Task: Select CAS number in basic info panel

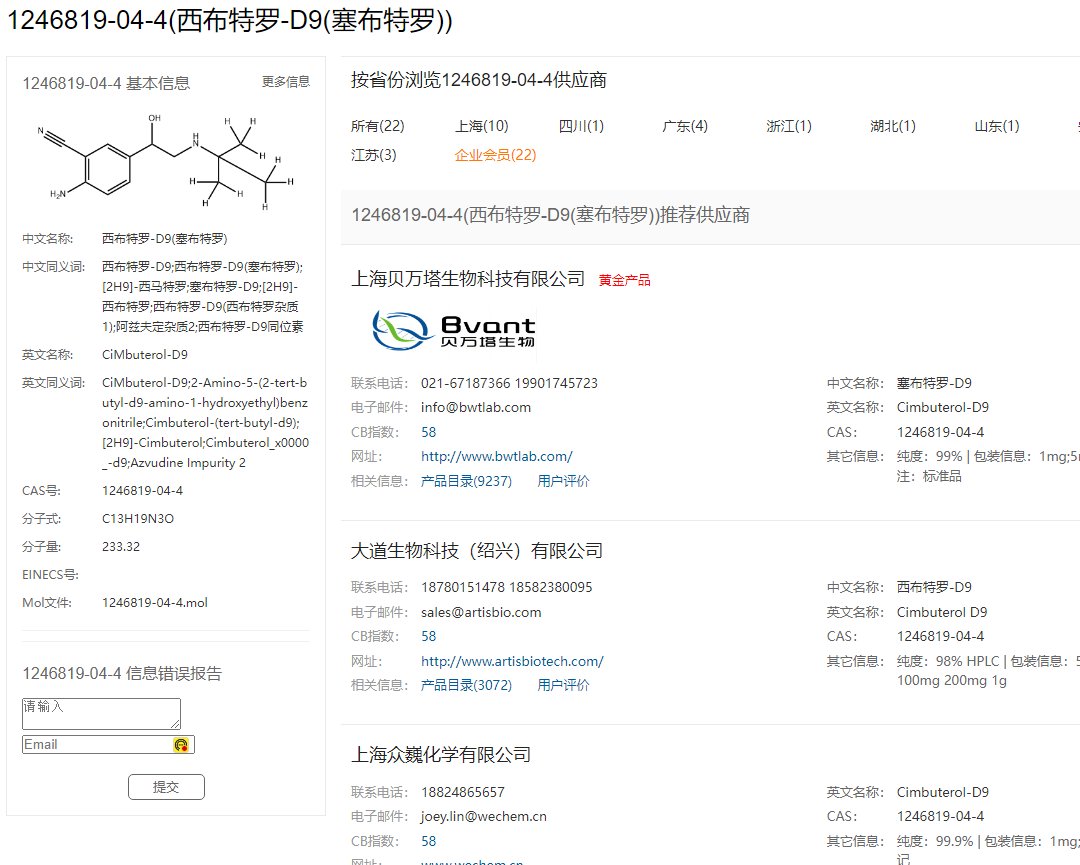Action: click(143, 491)
